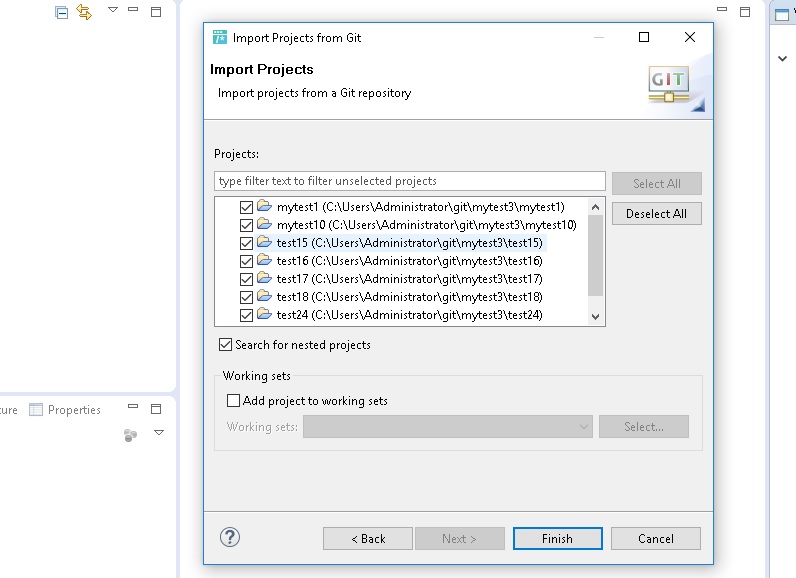Maximize the Properties panel

[156, 409]
